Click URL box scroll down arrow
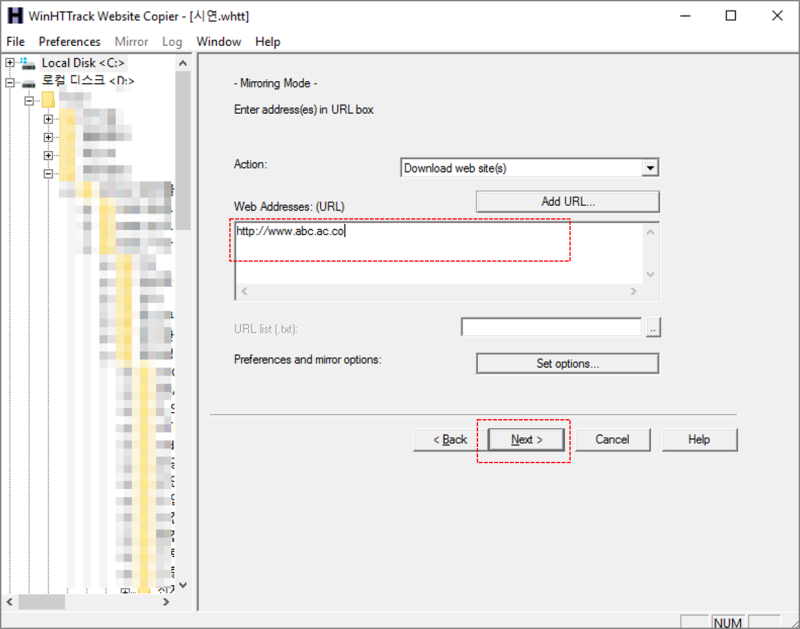Viewport: 800px width, 629px height. pos(651,274)
